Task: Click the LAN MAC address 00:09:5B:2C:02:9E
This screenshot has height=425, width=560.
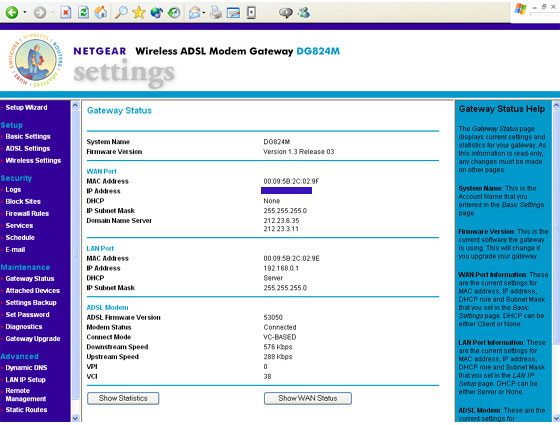Action: (291, 259)
